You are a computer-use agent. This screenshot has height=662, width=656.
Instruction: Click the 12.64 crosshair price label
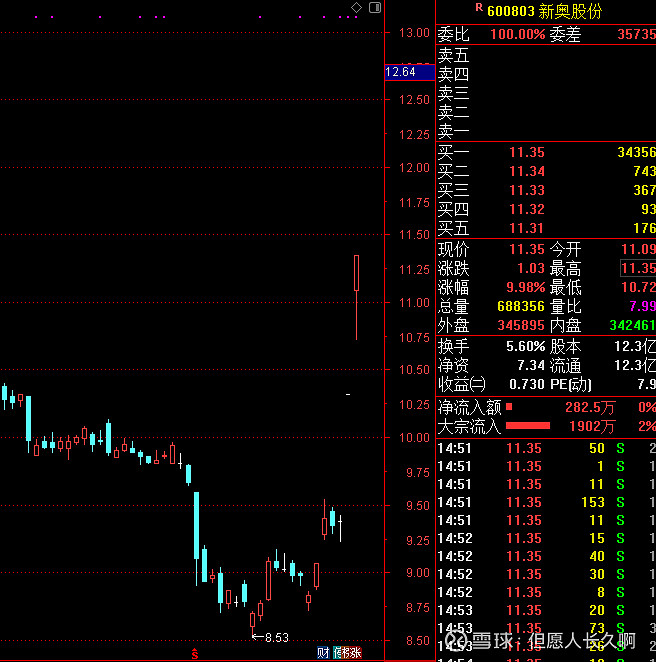coord(409,72)
